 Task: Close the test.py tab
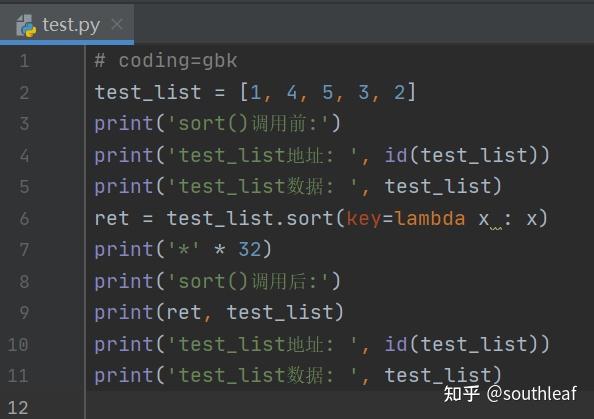(x=117, y=25)
